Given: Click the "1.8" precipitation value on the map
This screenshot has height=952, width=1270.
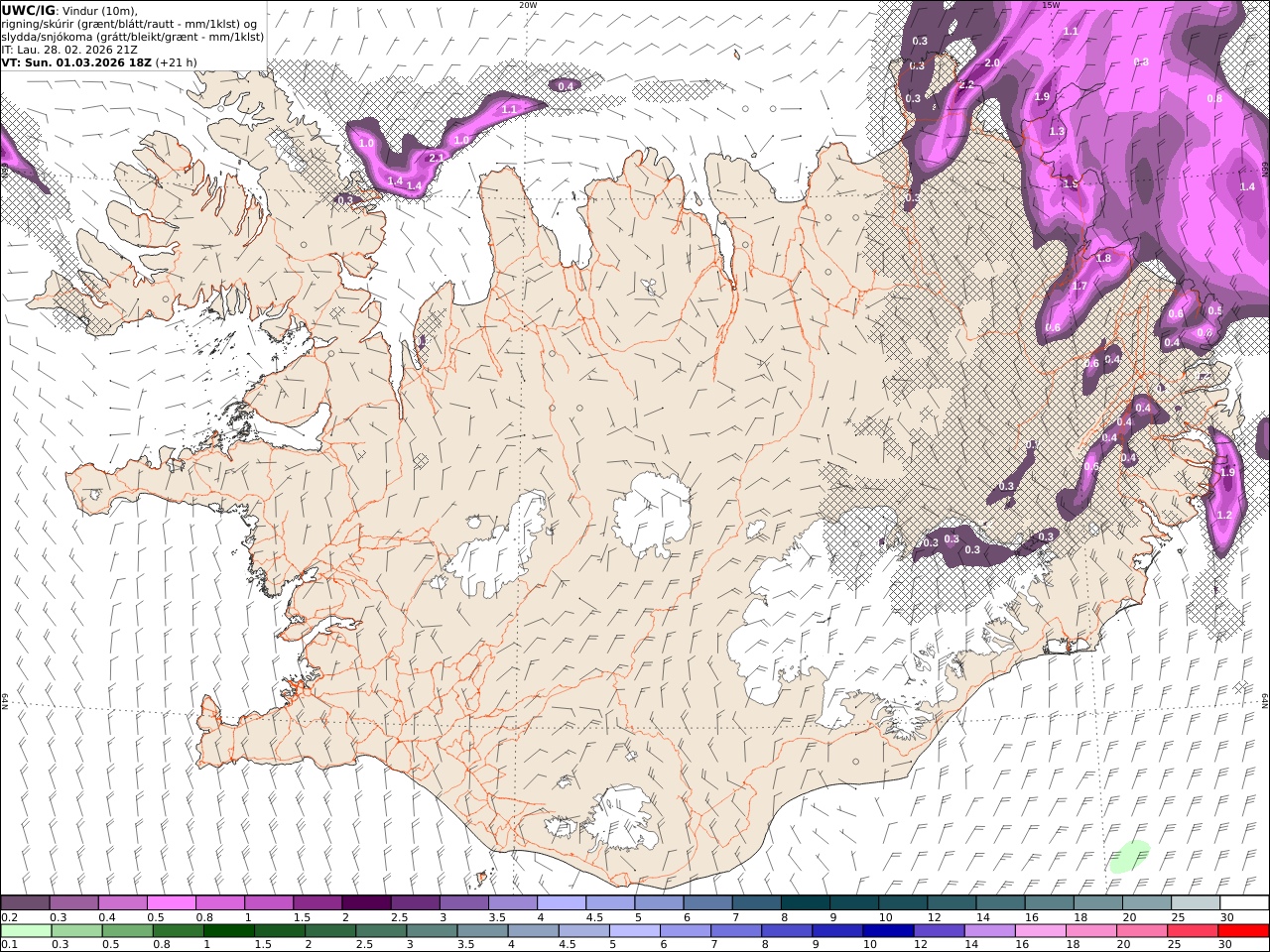Looking at the screenshot, I should coord(1103,258).
